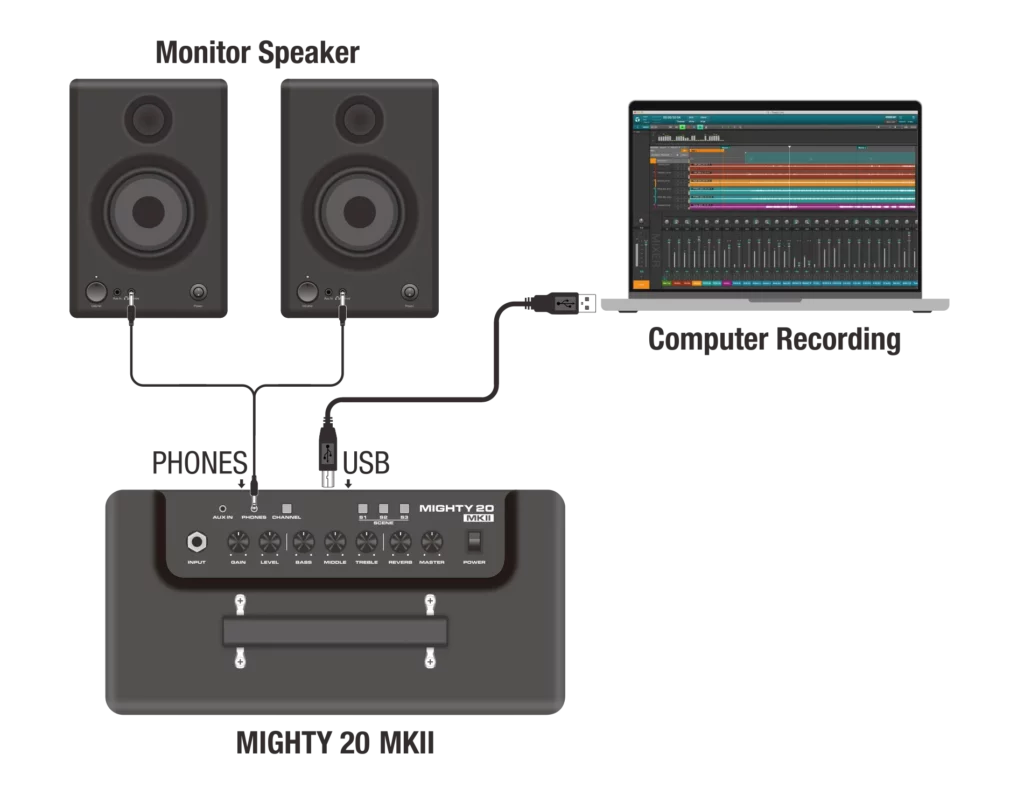This screenshot has height=803, width=1024.
Task: Click the MIGHTY 20 MKII logo on panel
Action: click(x=456, y=512)
